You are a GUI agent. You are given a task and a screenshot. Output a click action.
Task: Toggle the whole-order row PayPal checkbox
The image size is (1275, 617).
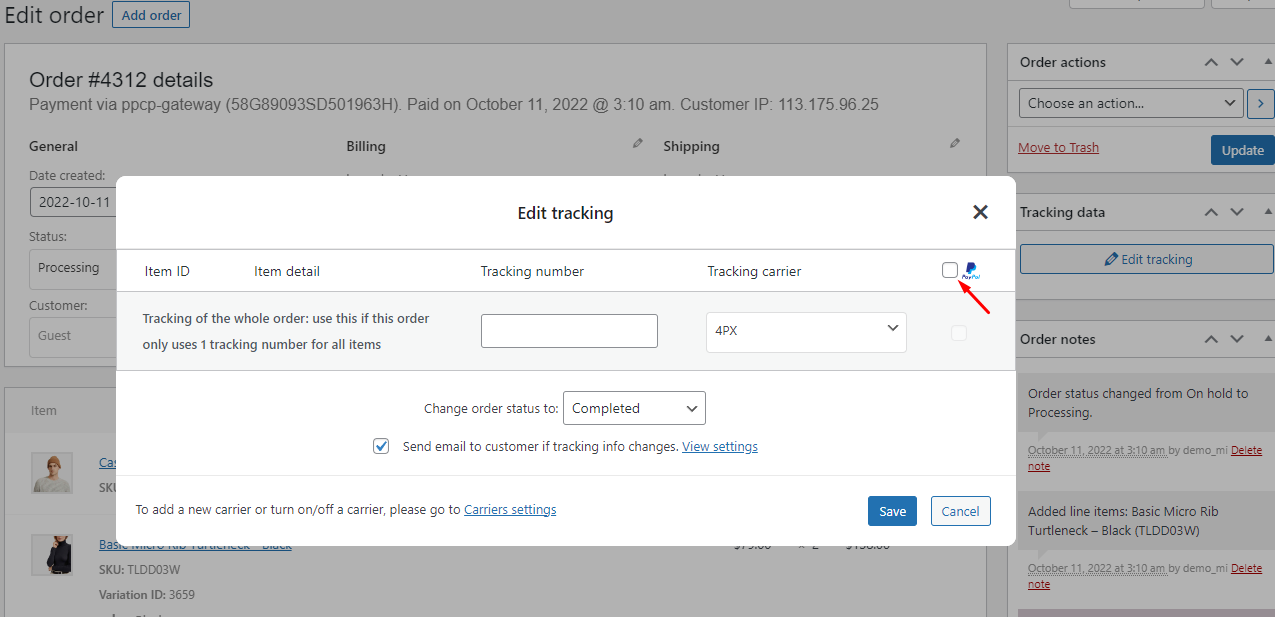point(959,333)
